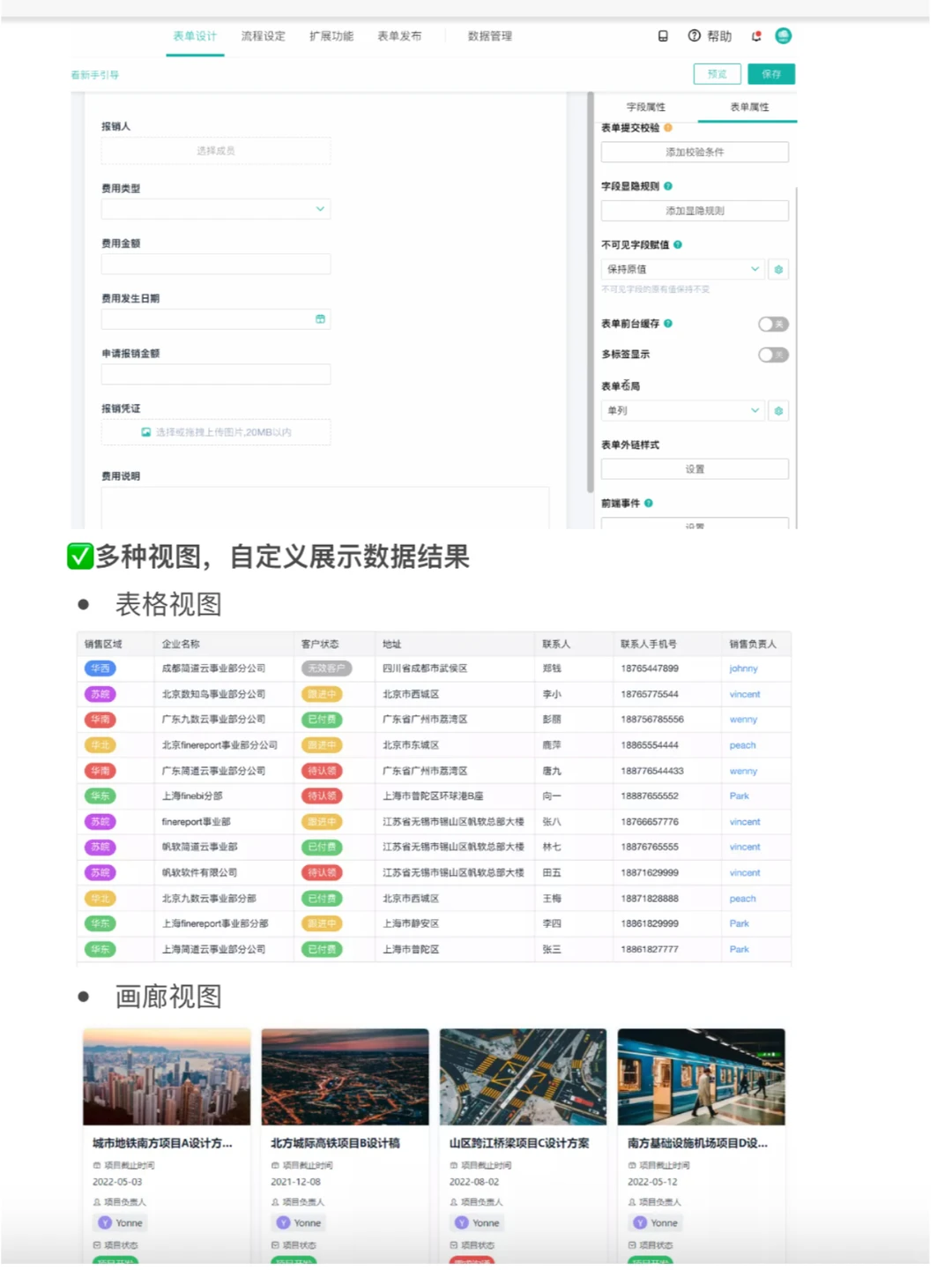Click help icon beside 前端事件
This screenshot has height=1270, width=952.
click(x=648, y=504)
